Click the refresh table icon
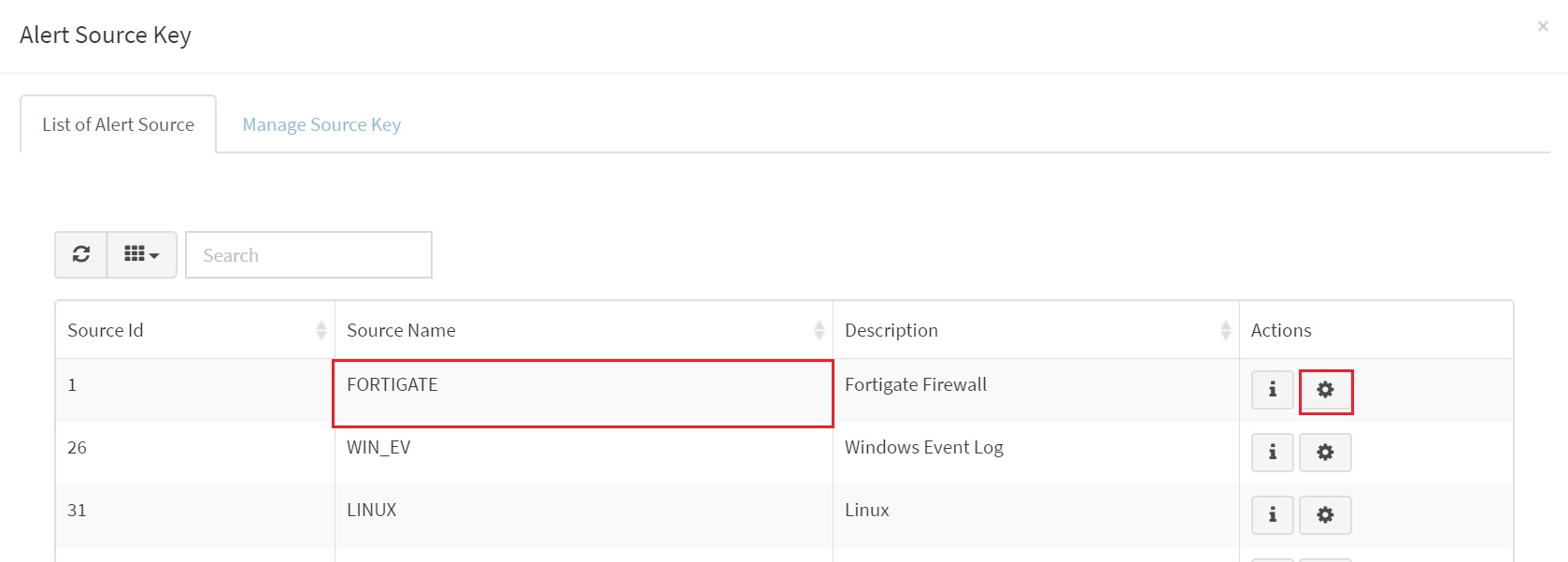This screenshot has height=562, width=1568. (81, 254)
